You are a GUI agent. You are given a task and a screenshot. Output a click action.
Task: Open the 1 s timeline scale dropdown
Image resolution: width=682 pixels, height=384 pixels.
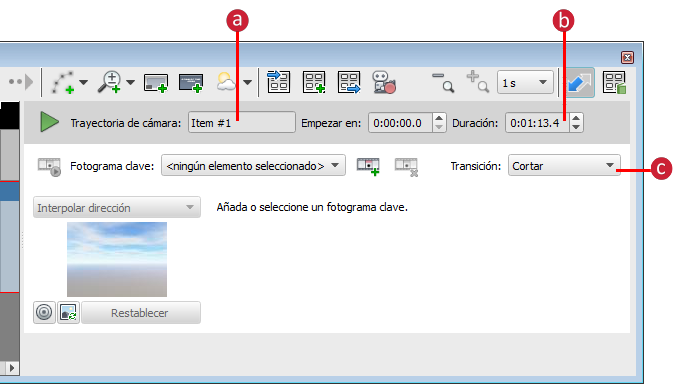click(525, 83)
